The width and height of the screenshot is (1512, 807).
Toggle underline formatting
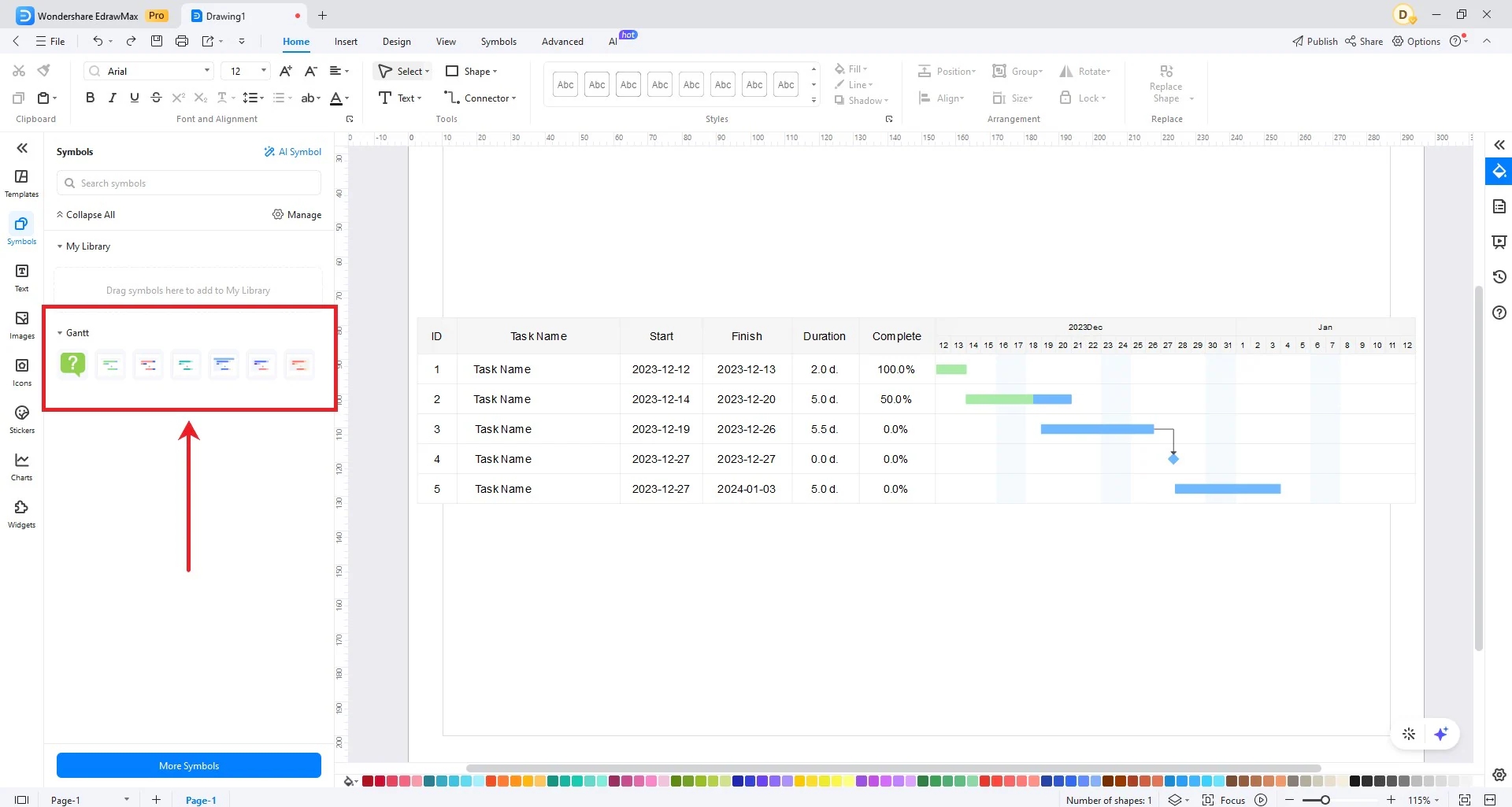pos(134,98)
